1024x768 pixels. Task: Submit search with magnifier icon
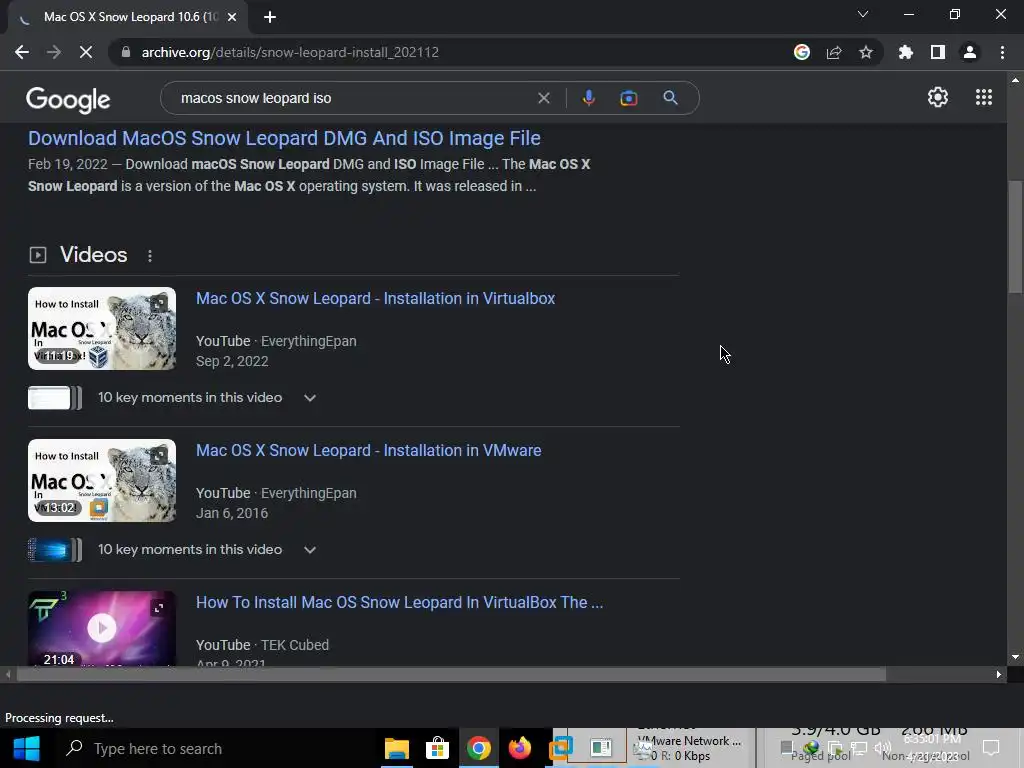coord(670,98)
